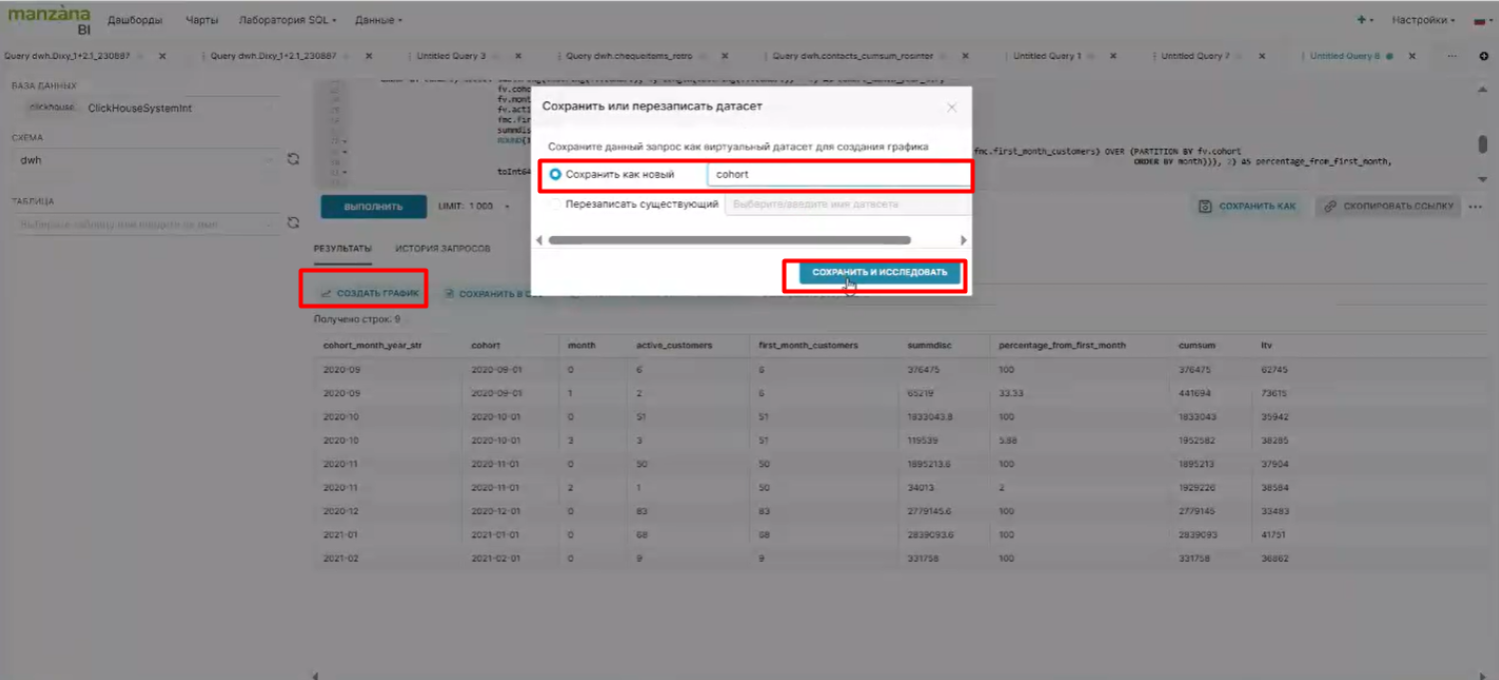Viewport: 1499px width, 680px height.
Task: Open the 'Настройки' dropdown menu
Action: (x=1423, y=20)
